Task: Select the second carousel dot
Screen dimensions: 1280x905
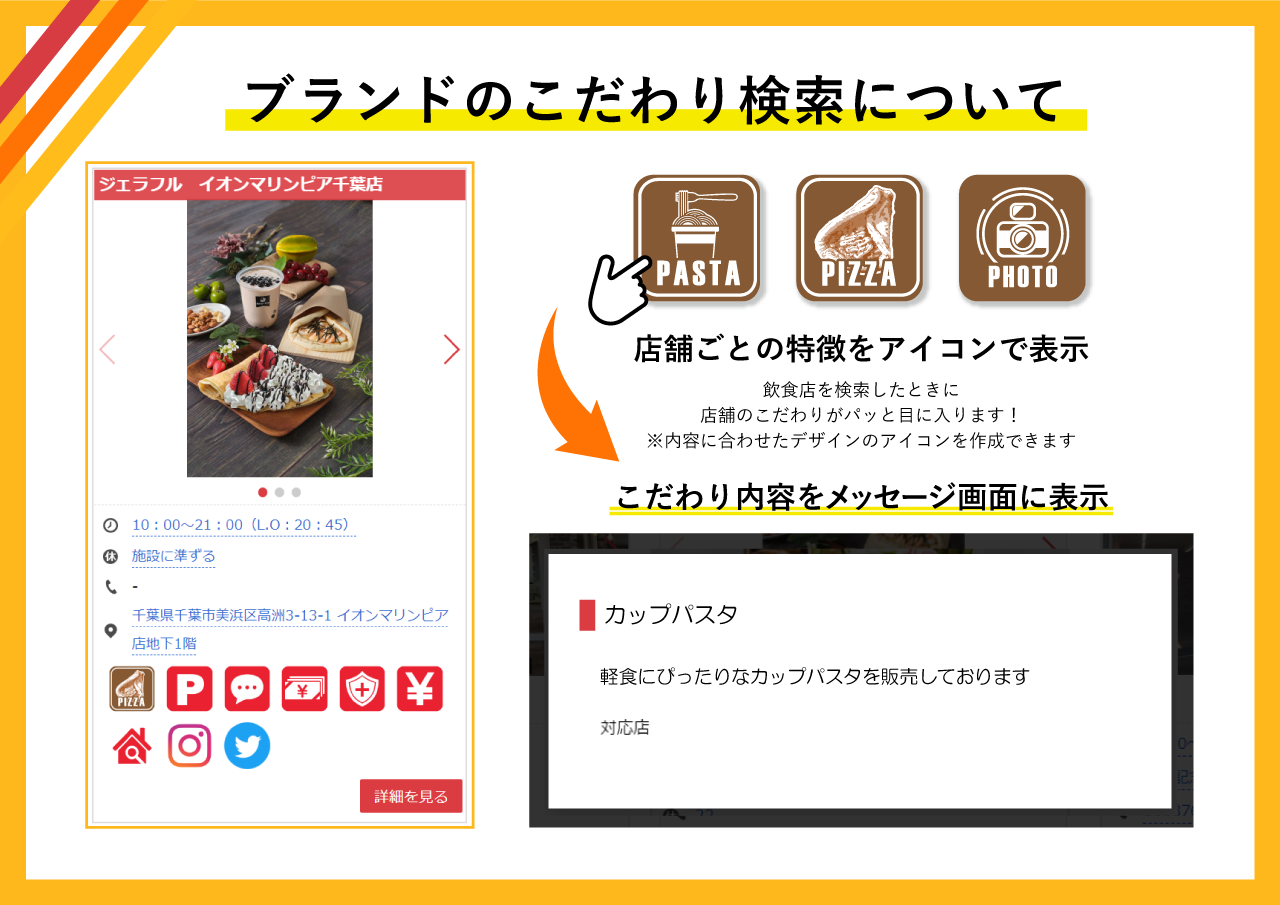Action: tap(280, 492)
